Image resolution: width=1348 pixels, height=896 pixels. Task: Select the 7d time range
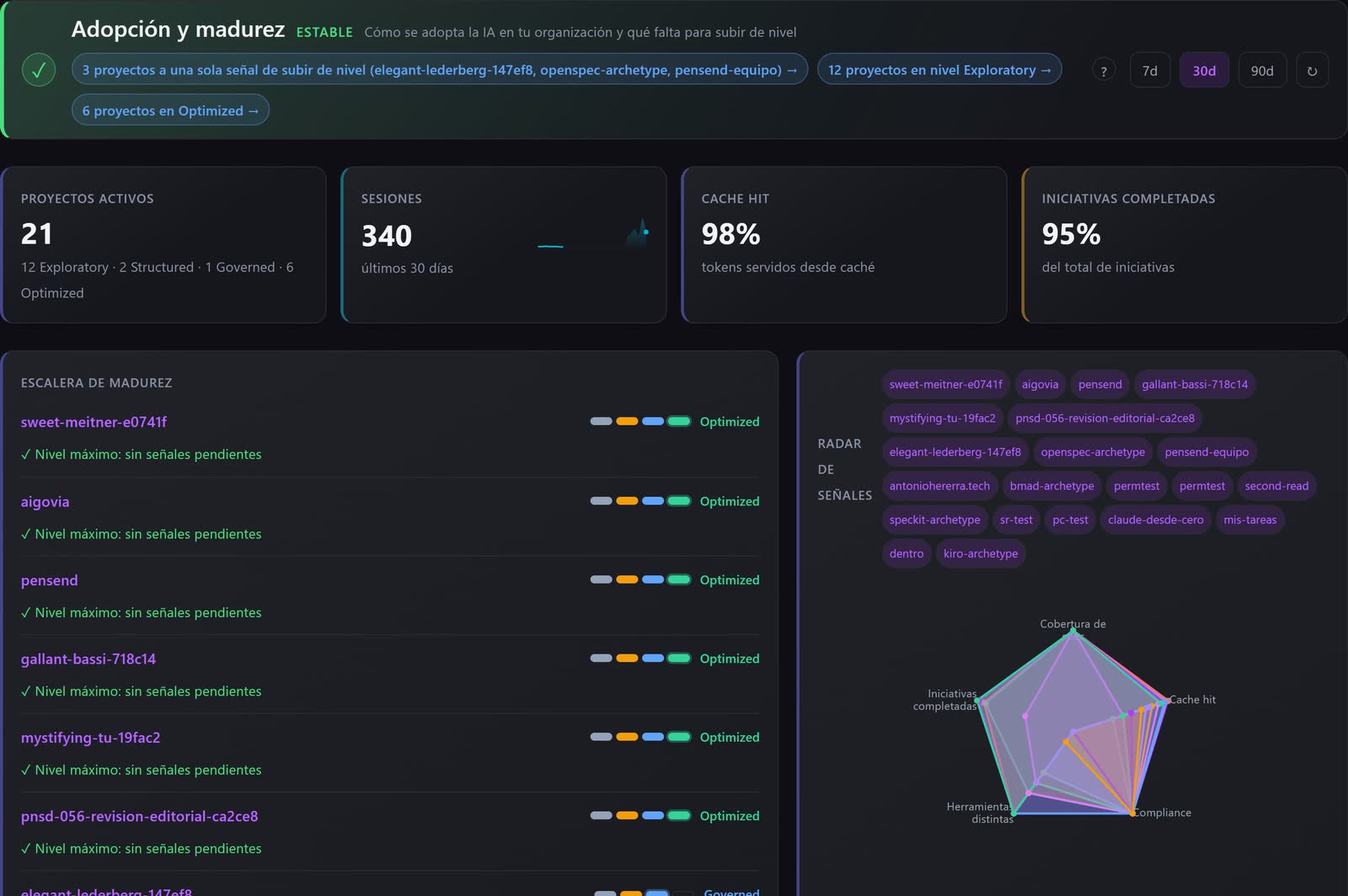1150,71
